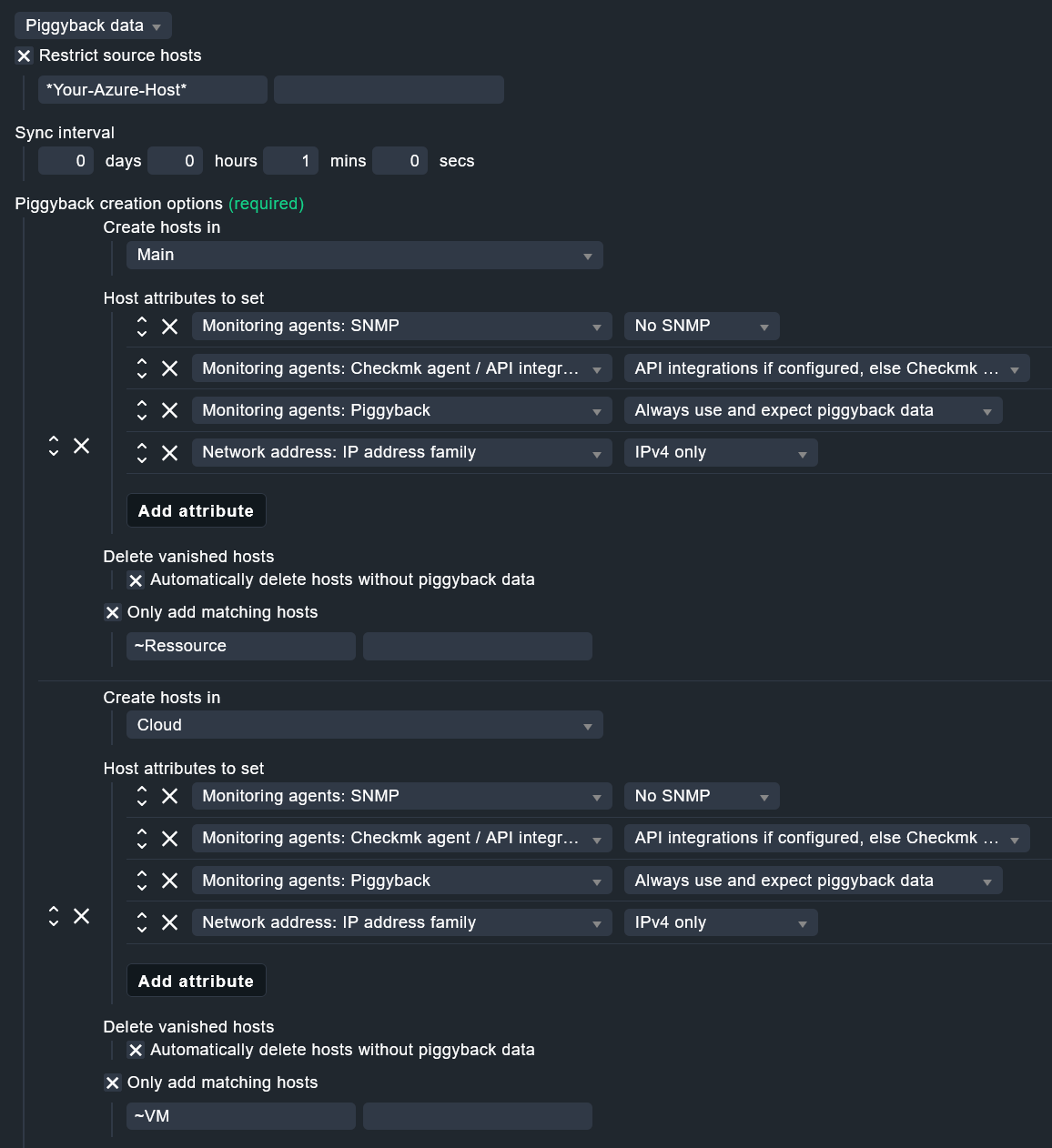Image resolution: width=1052 pixels, height=1148 pixels.
Task: Uncheck Restrict source hosts
Action: pyautogui.click(x=25, y=56)
